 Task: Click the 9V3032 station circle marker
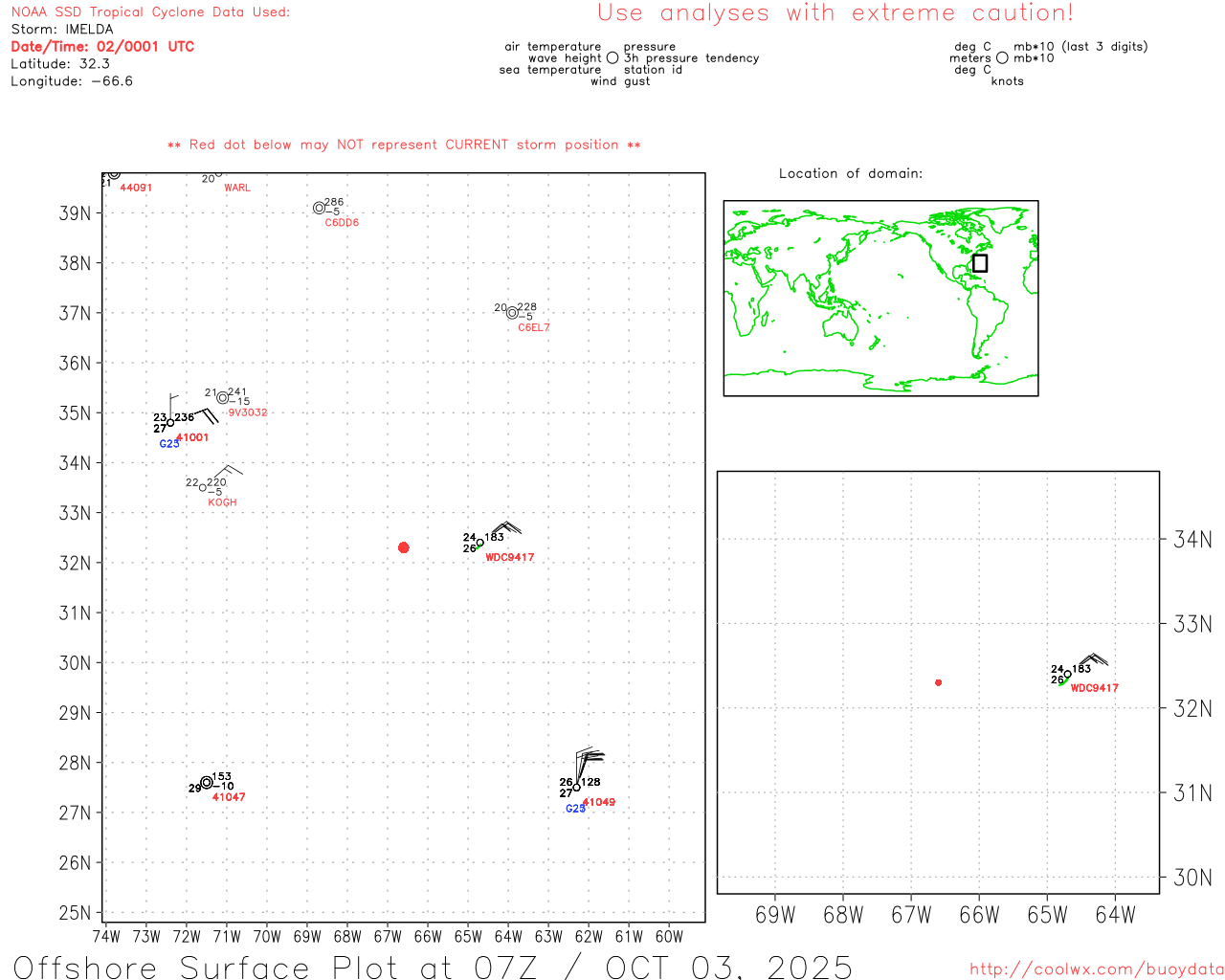pos(223,398)
